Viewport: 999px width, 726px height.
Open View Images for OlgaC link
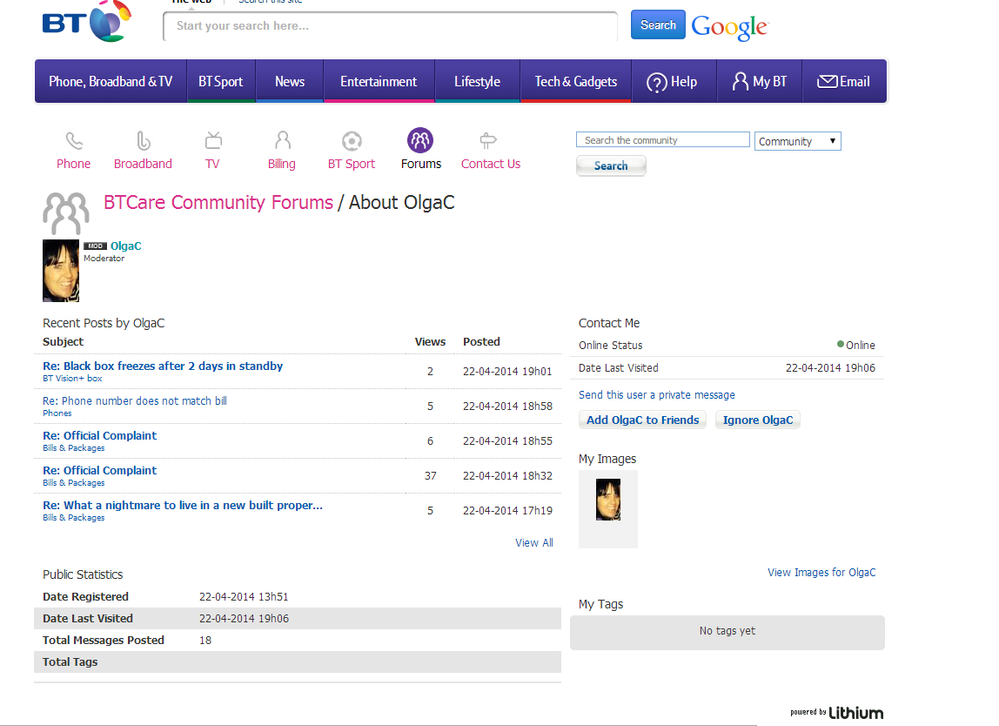[821, 572]
